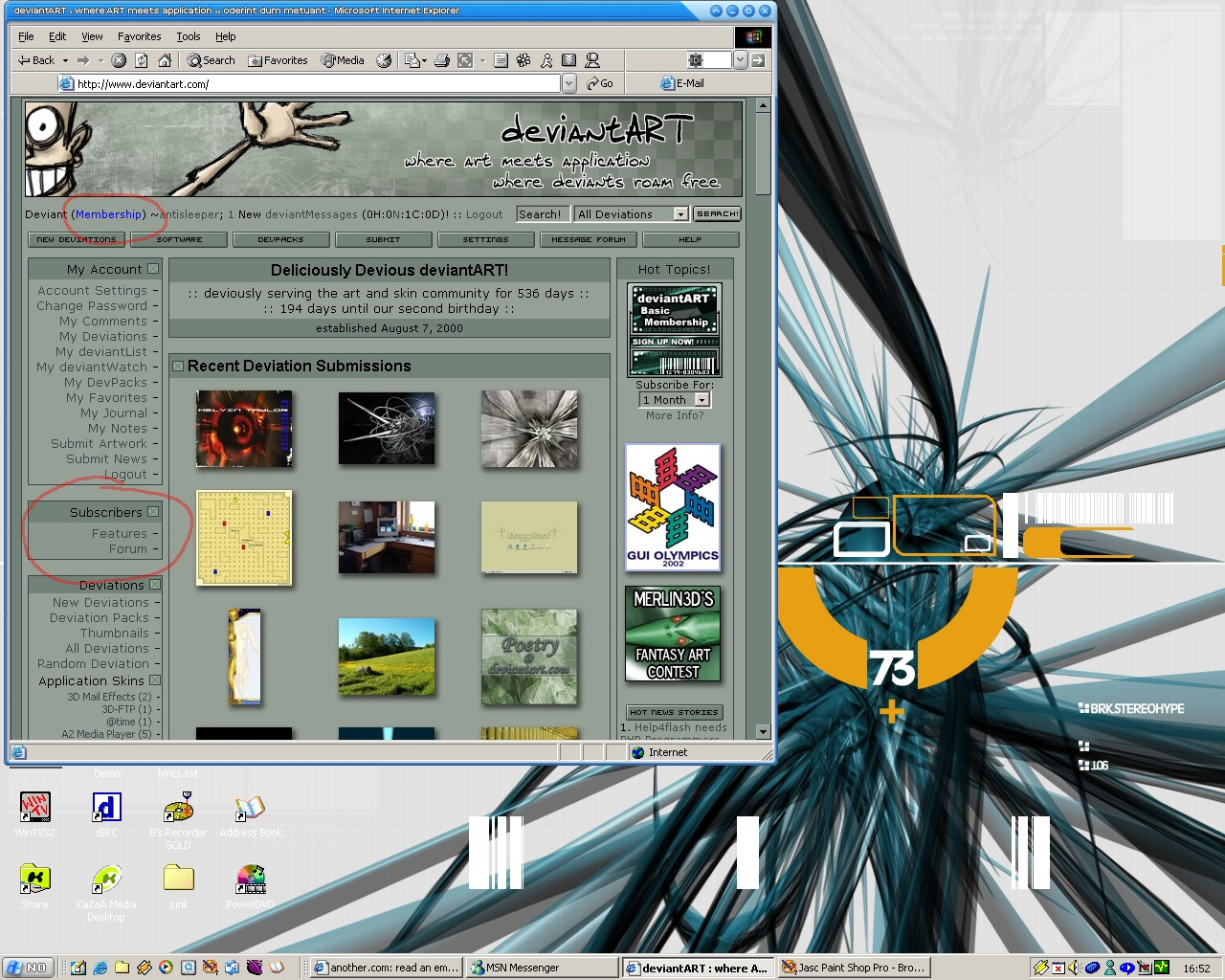
Task: Open My Journal link
Action: [114, 412]
